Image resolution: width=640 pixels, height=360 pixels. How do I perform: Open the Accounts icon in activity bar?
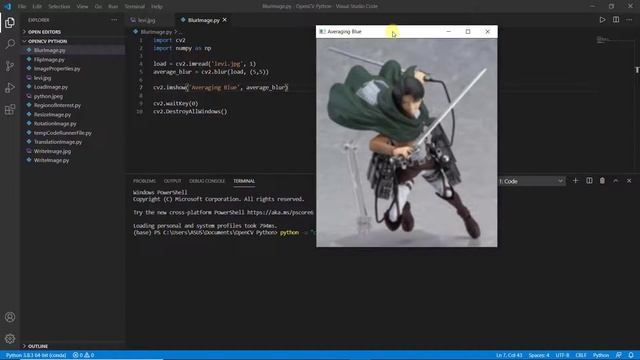point(10,317)
